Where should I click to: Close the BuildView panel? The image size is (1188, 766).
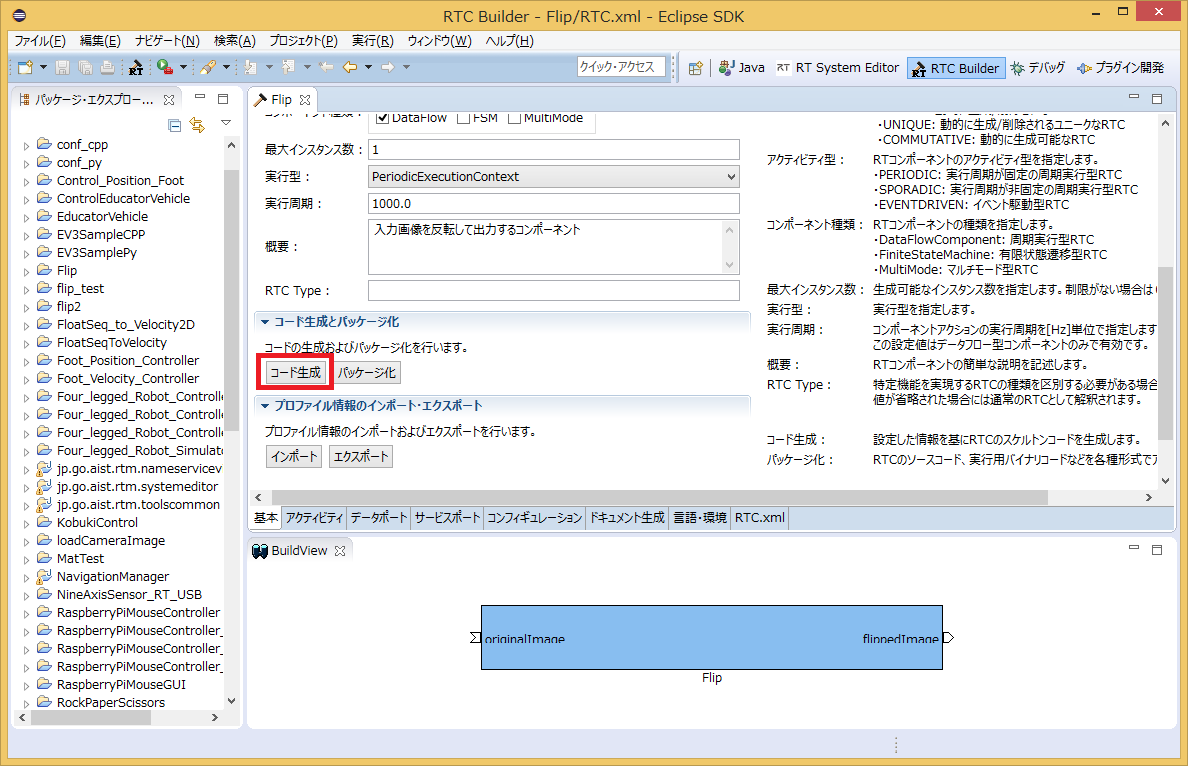[x=340, y=551]
